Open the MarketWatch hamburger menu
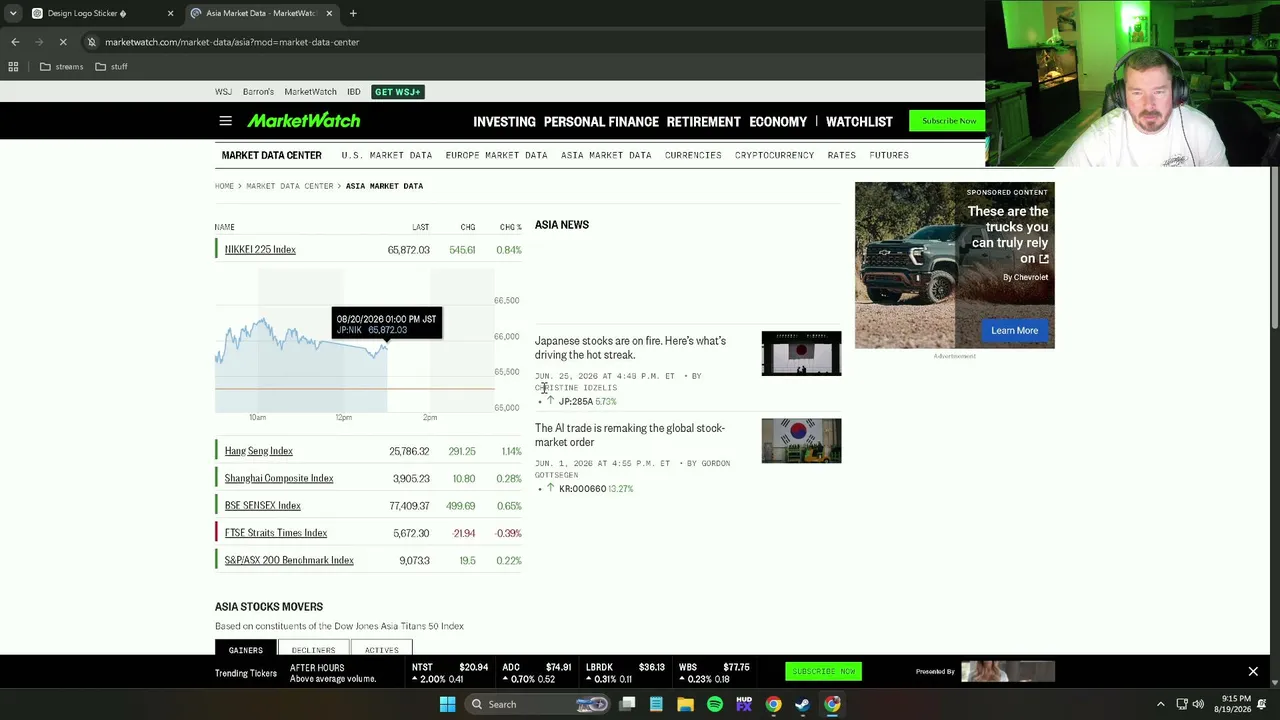This screenshot has height=720, width=1280. click(x=226, y=121)
